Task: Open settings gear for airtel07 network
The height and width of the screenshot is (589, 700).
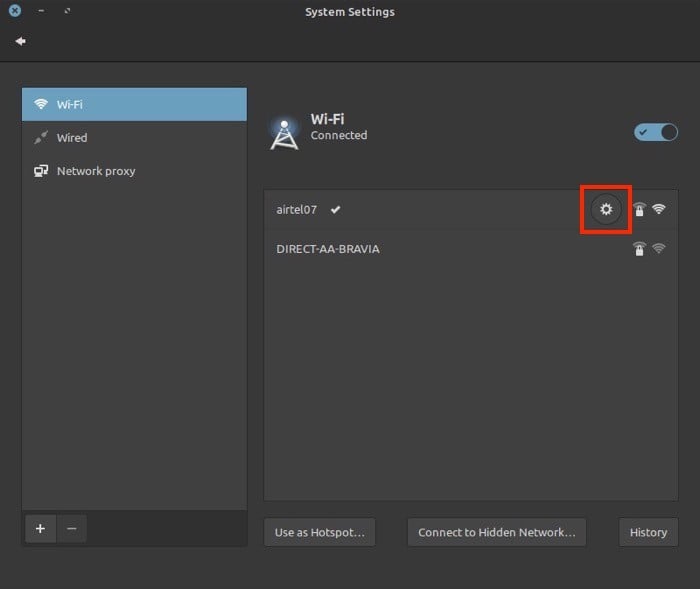Action: coord(606,209)
